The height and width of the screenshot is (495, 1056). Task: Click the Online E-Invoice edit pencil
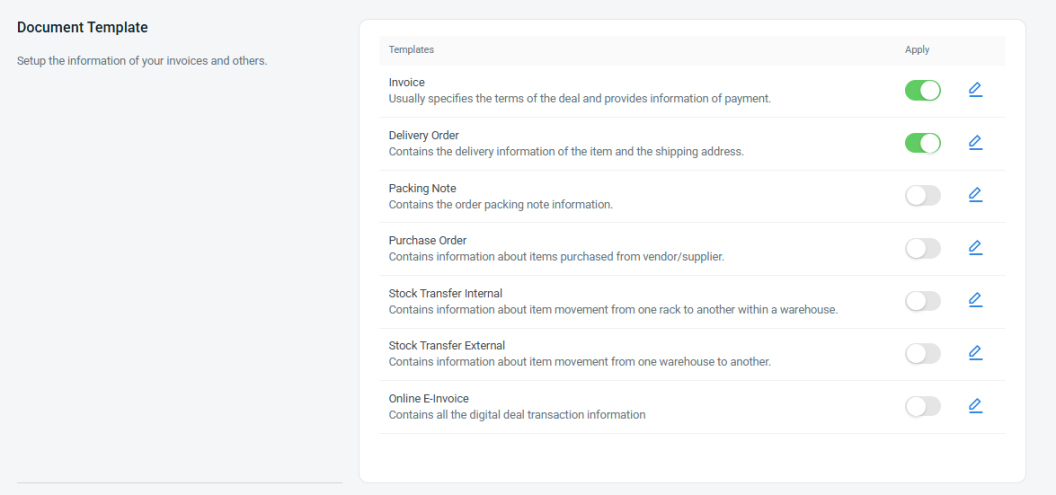pos(975,406)
